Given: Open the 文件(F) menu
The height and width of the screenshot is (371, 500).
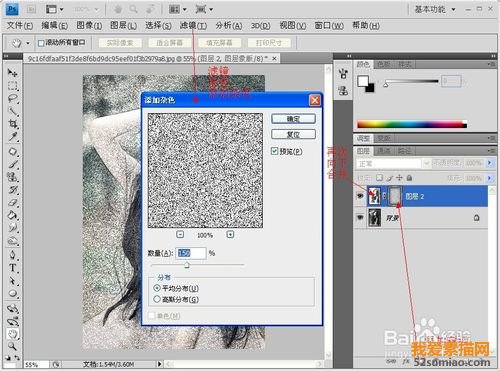Looking at the screenshot, I should point(20,25).
